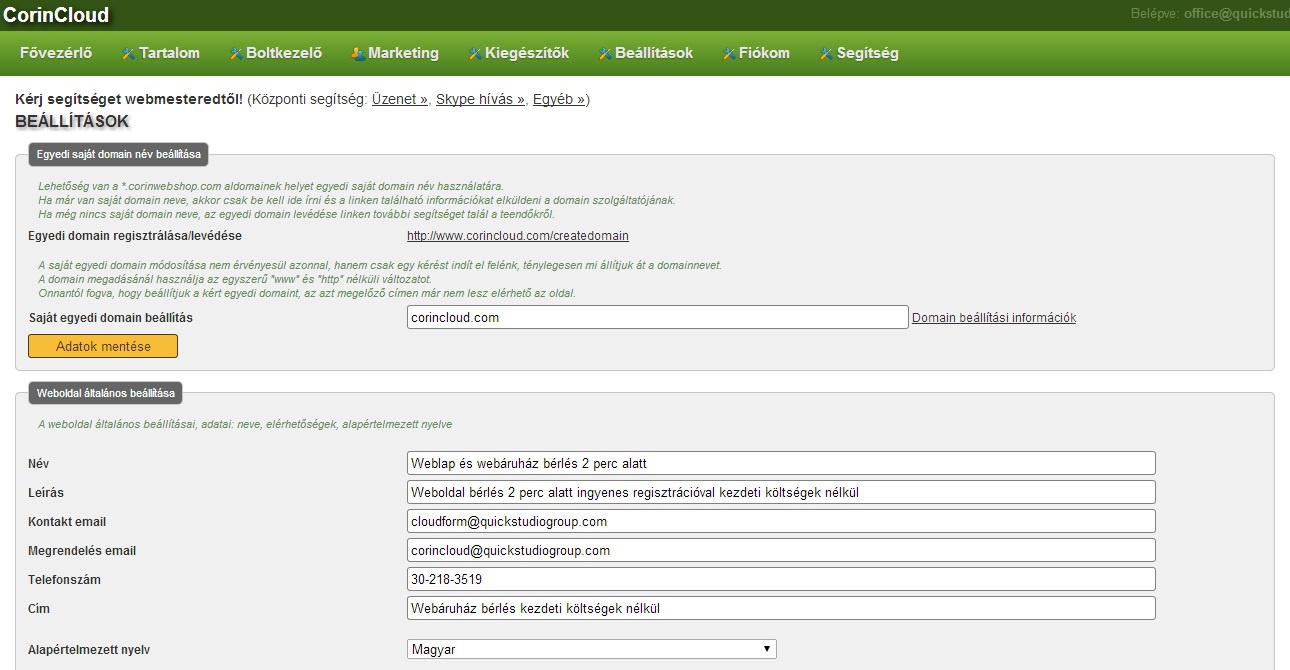Click the BEÁLLÍTÁSOK page heading
1290x670 pixels.
(72, 121)
